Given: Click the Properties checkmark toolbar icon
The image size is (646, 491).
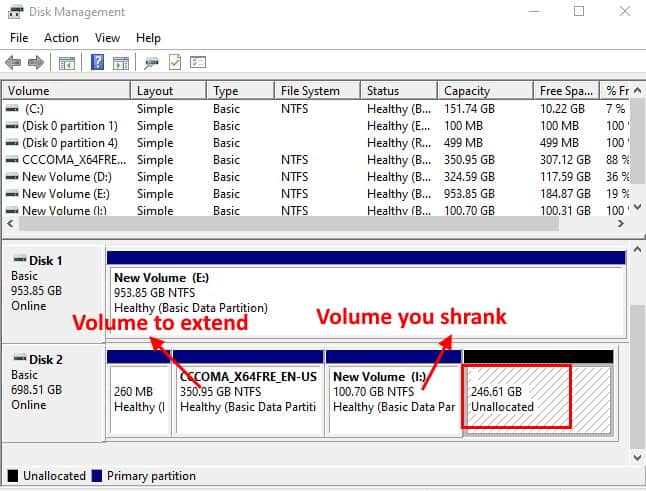Looking at the screenshot, I should (175, 62).
